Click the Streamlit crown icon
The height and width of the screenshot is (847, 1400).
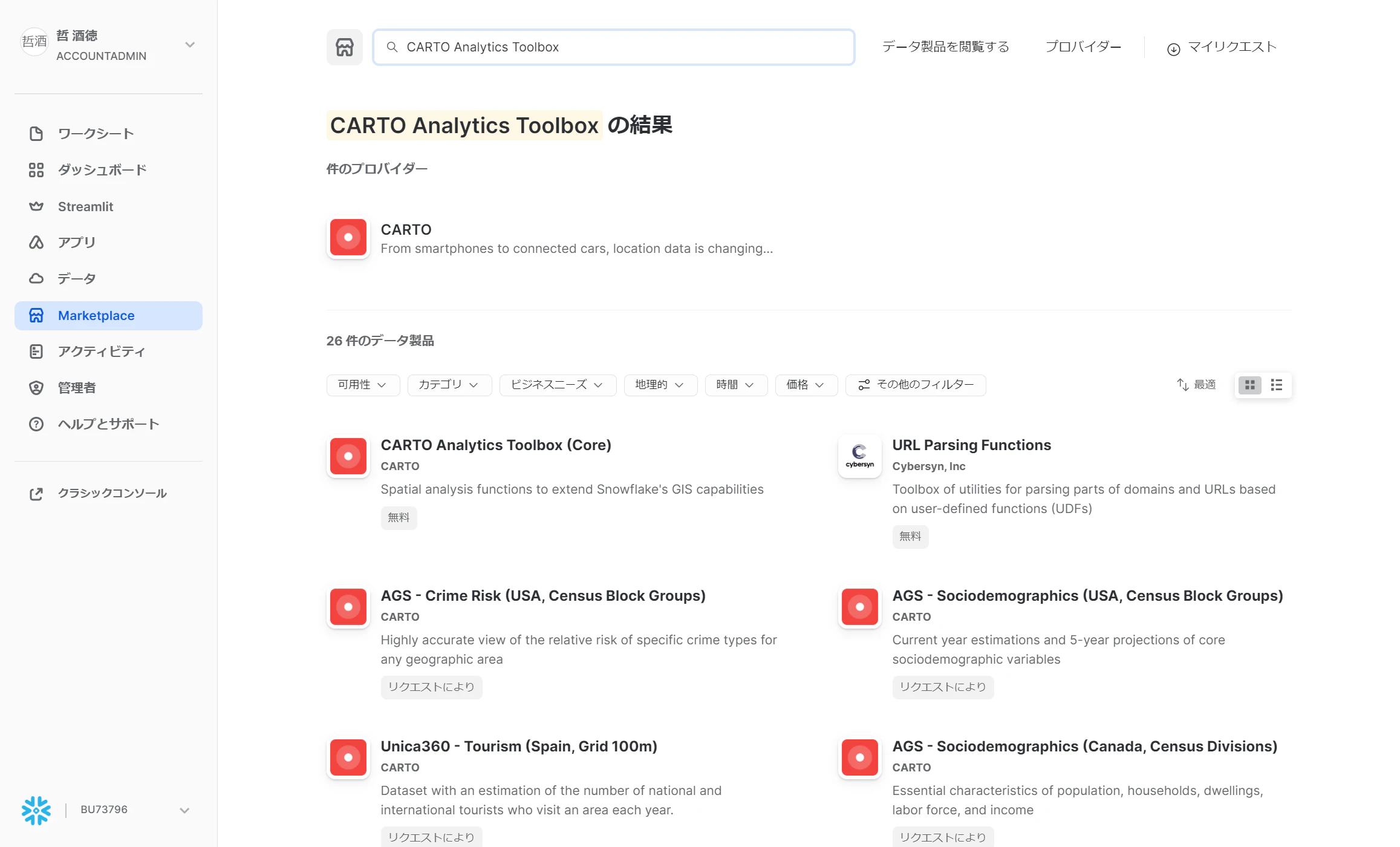[36, 206]
